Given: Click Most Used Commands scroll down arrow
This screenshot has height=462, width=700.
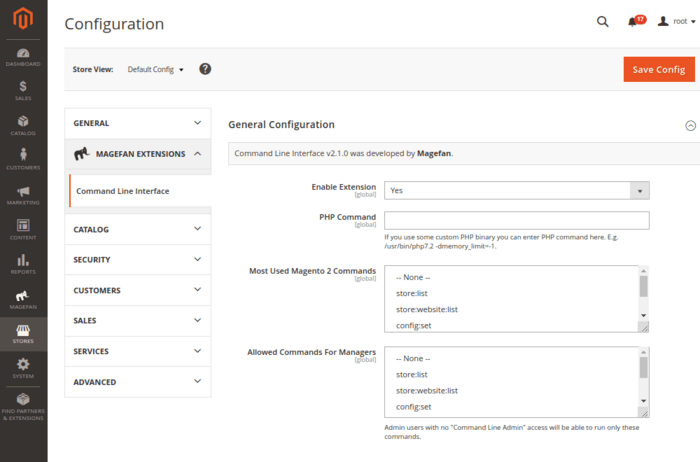Looking at the screenshot, I should [x=643, y=316].
